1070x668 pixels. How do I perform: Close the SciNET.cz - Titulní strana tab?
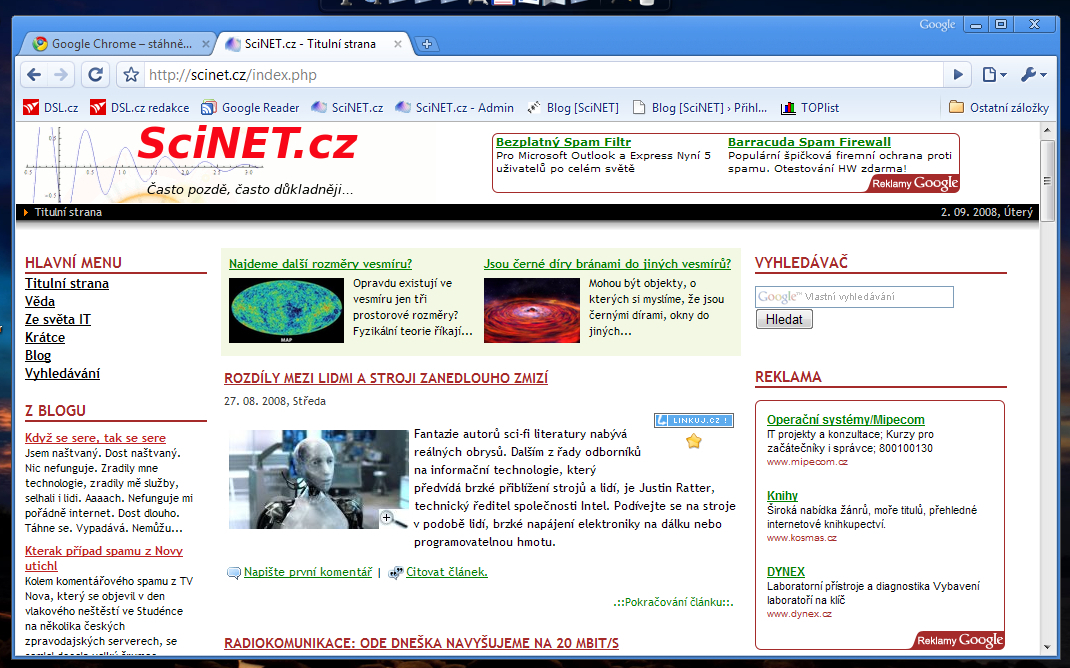coord(398,44)
